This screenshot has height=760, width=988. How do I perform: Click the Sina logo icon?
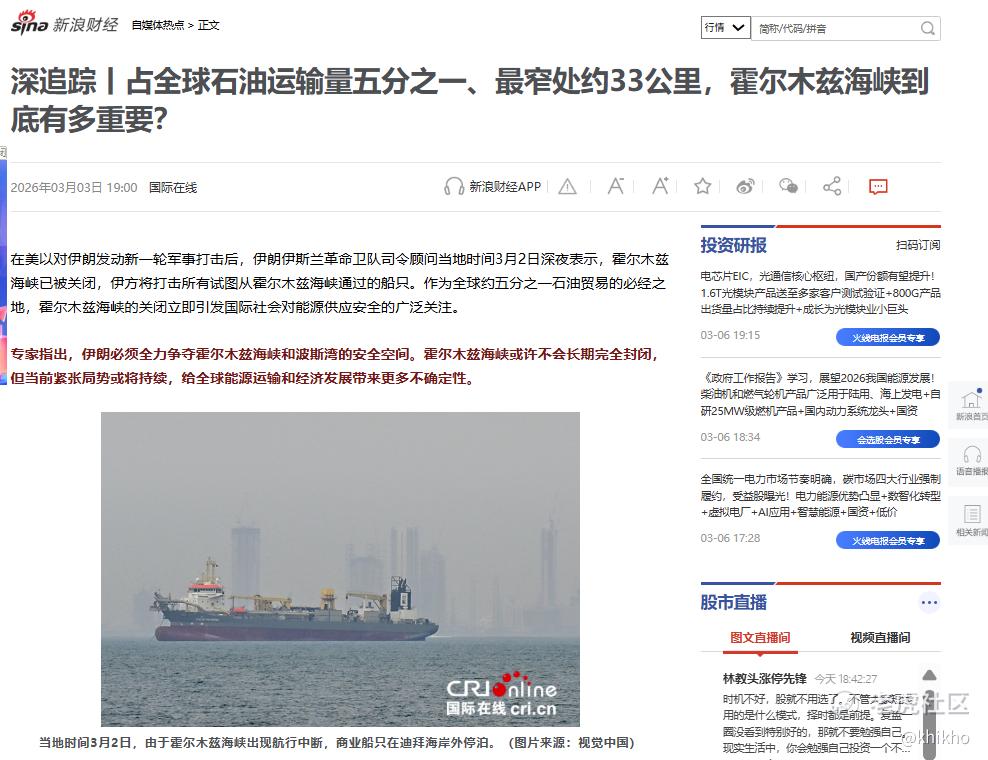click(29, 23)
